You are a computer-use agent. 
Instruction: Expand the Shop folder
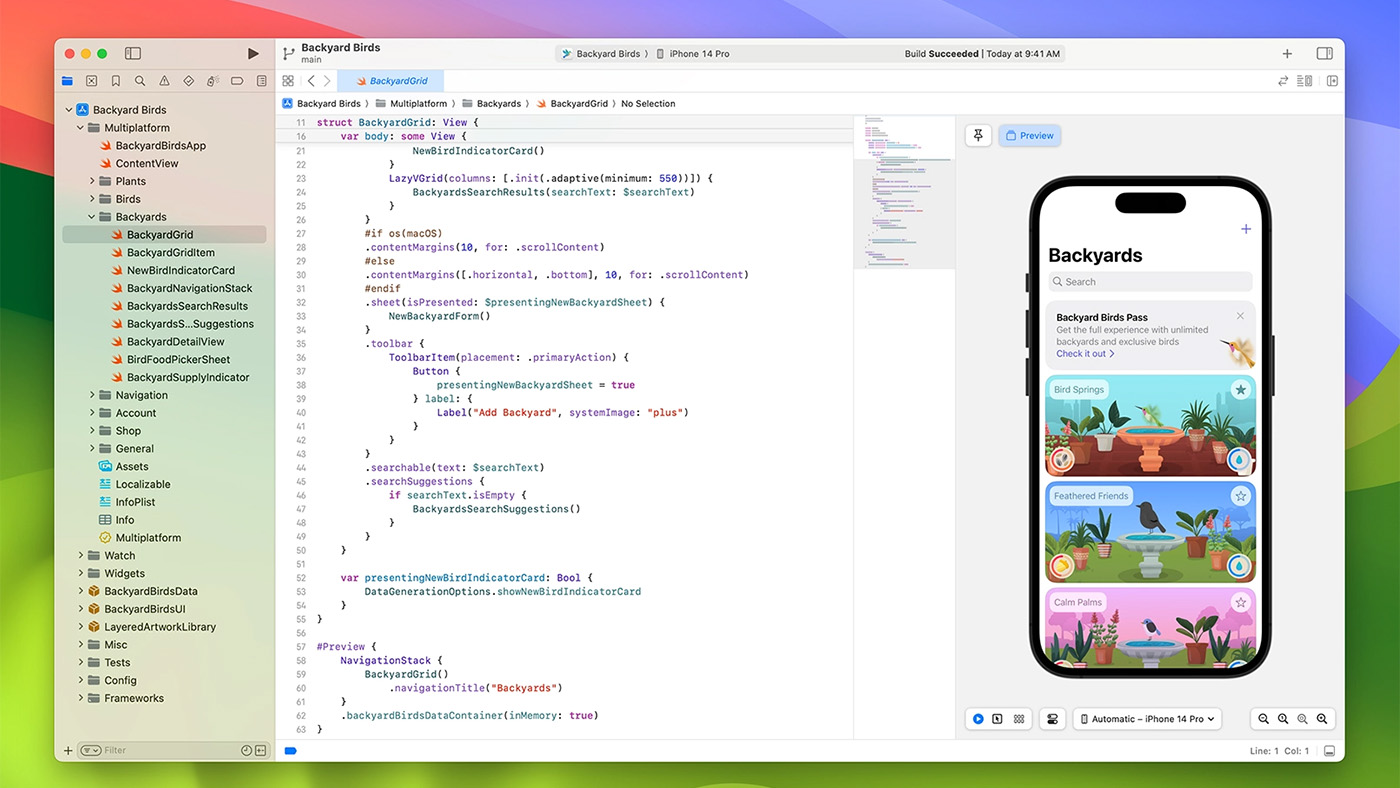92,431
